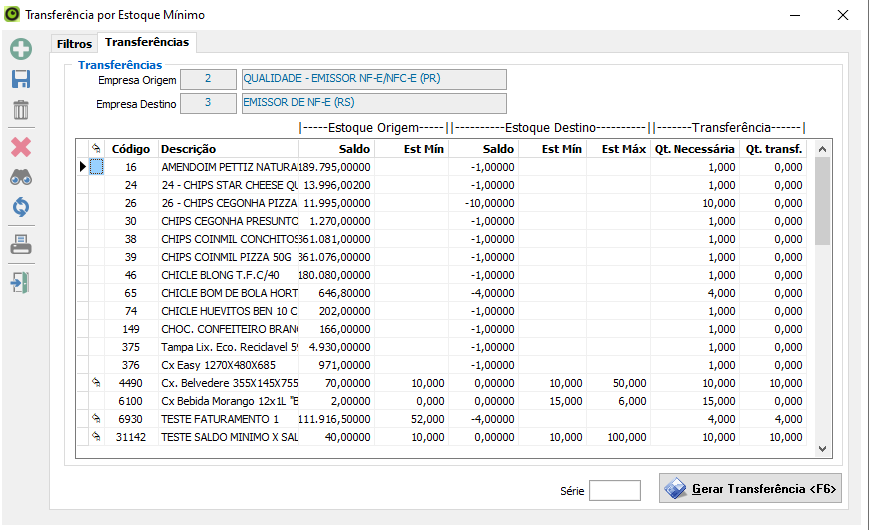Click the grid scrollbar up arrow
This screenshot has width=869, height=530.
tap(822, 149)
